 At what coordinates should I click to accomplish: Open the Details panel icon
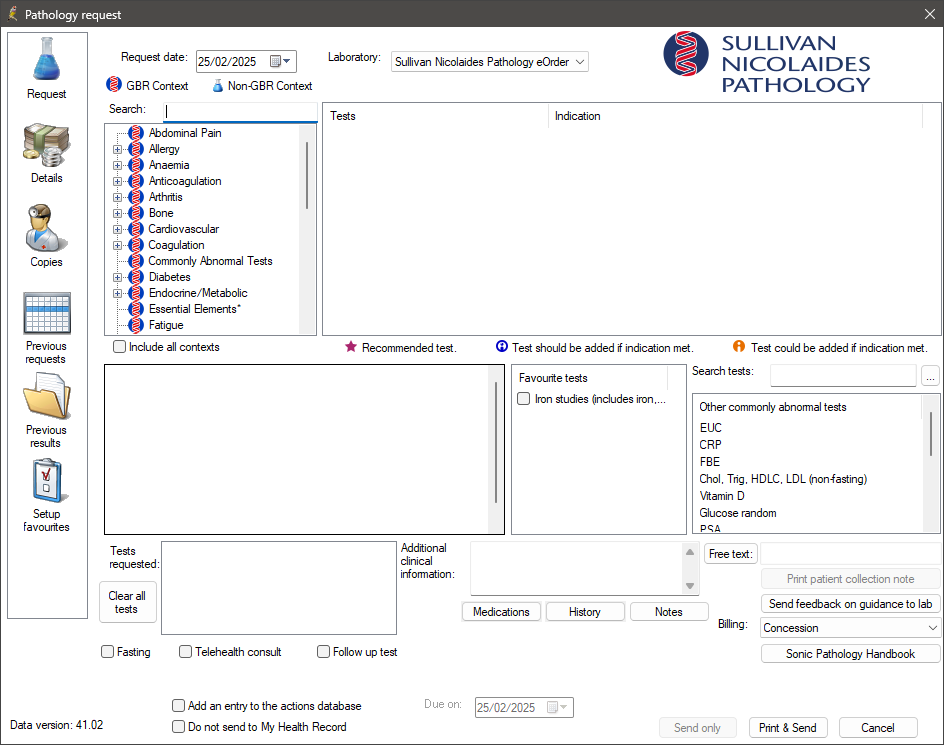click(x=46, y=145)
